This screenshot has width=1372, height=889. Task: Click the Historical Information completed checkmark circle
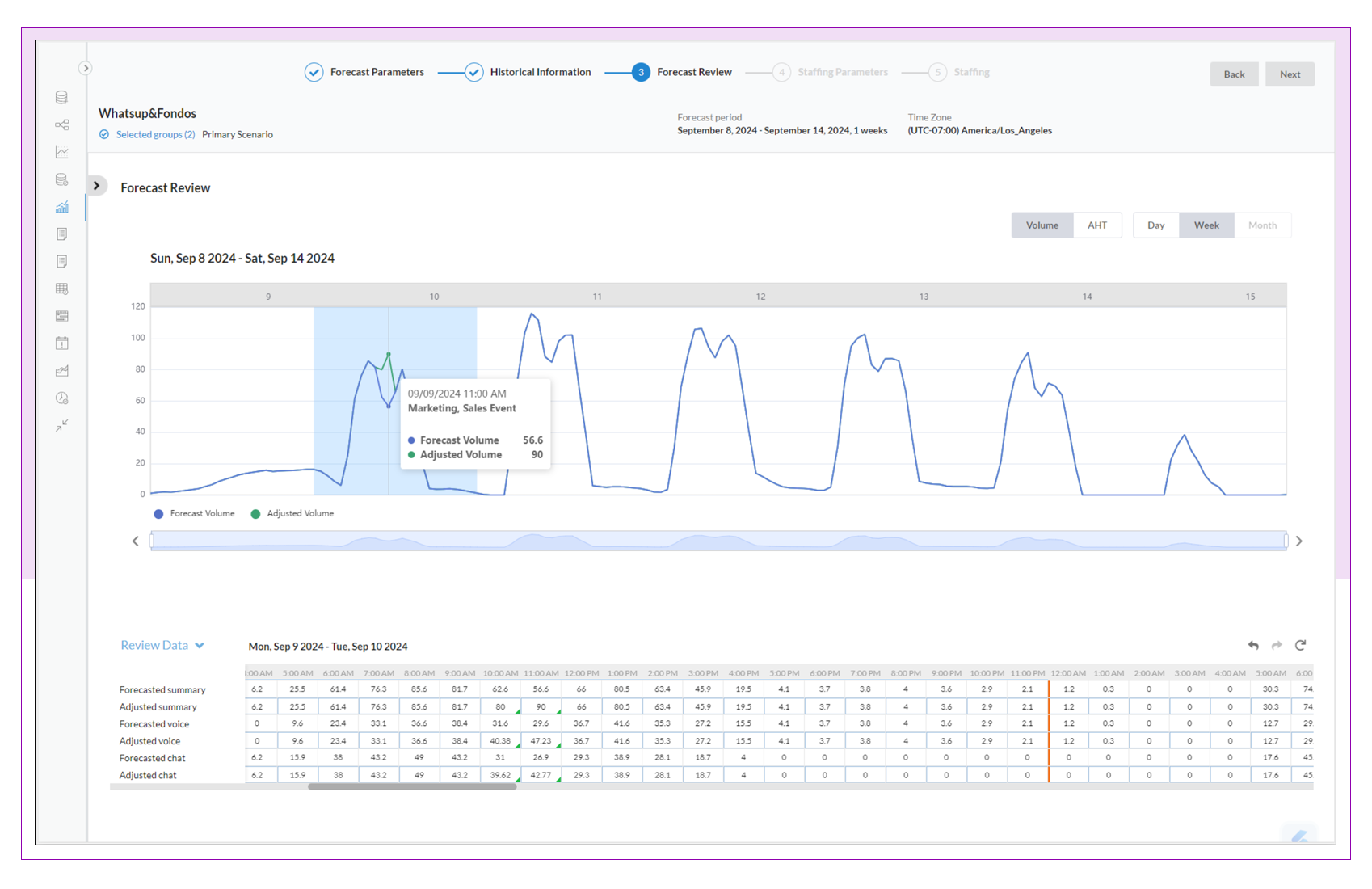pyautogui.click(x=473, y=72)
